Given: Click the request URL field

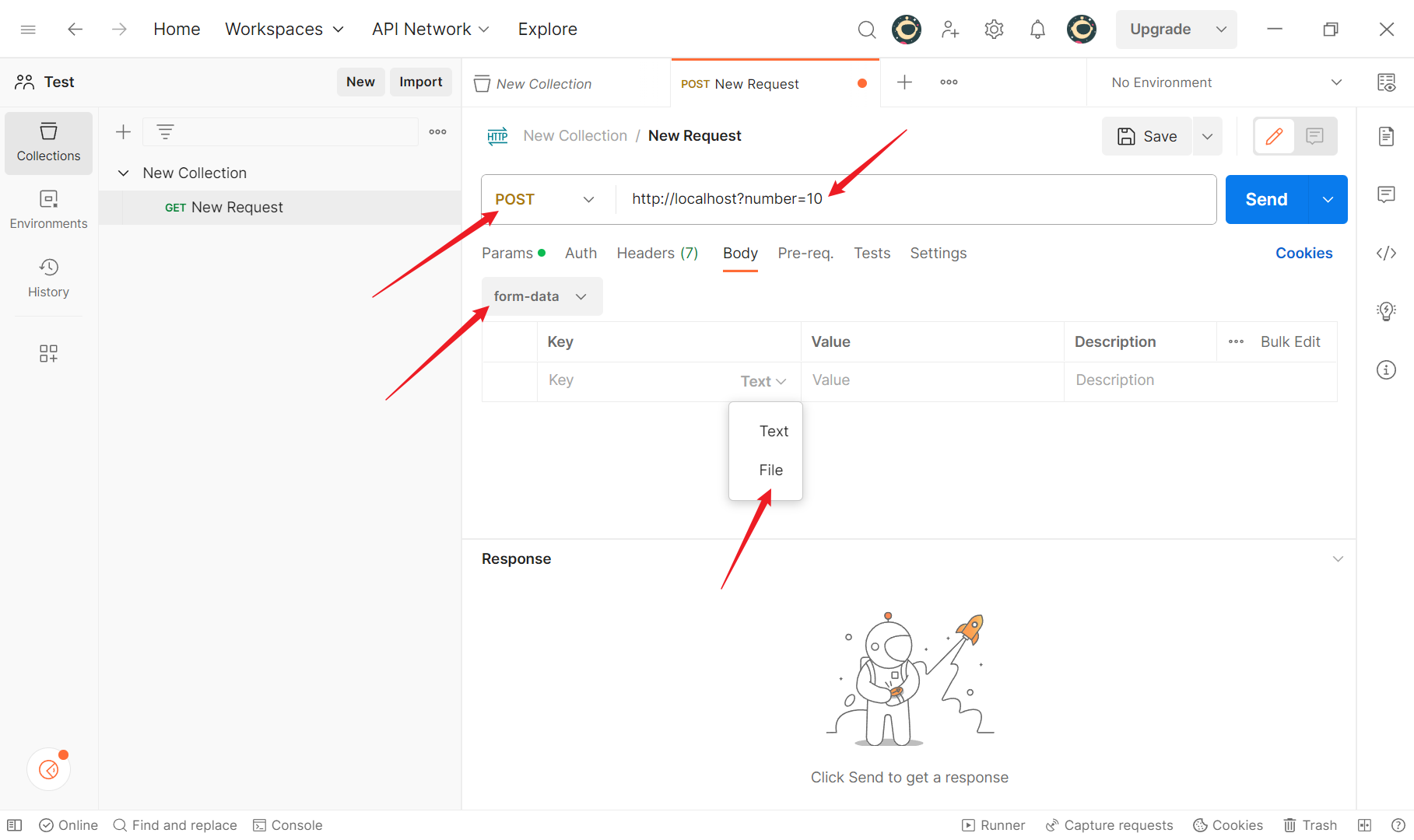Looking at the screenshot, I should click(916, 200).
